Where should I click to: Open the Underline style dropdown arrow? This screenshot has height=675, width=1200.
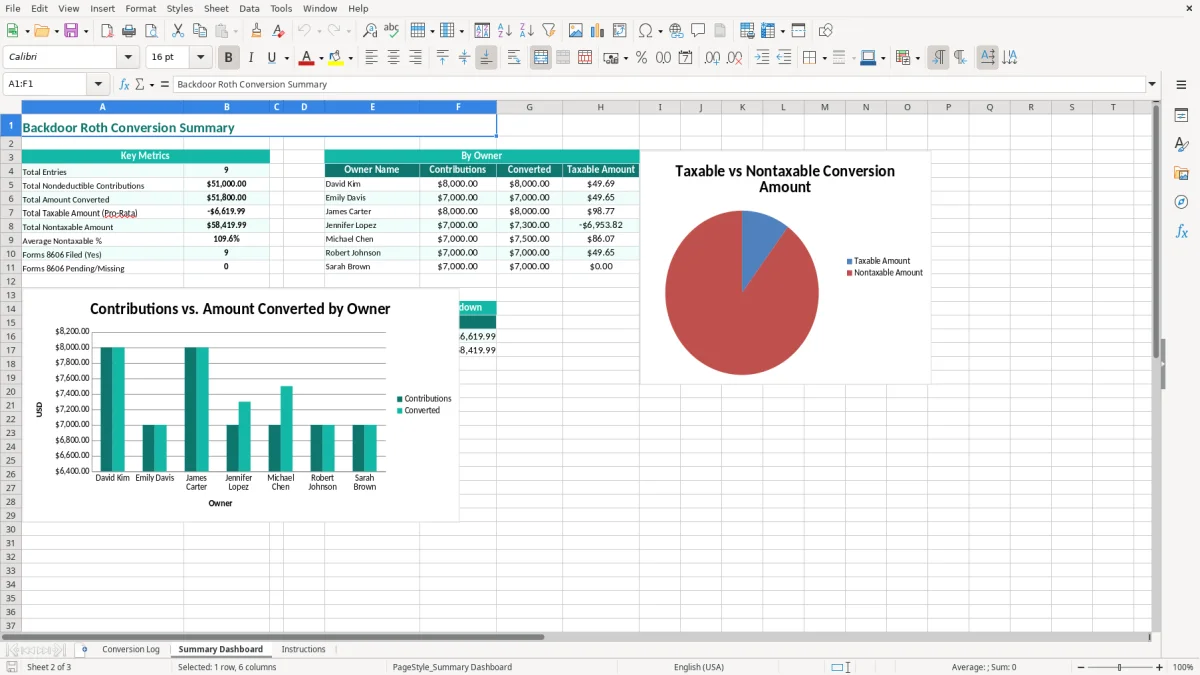(286, 58)
